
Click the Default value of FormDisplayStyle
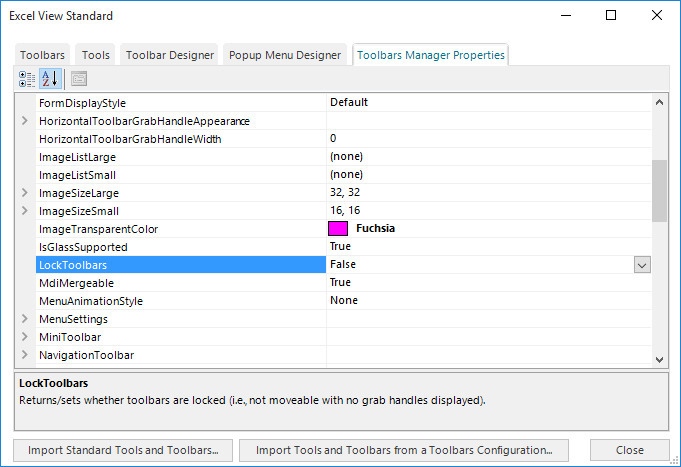coord(349,102)
